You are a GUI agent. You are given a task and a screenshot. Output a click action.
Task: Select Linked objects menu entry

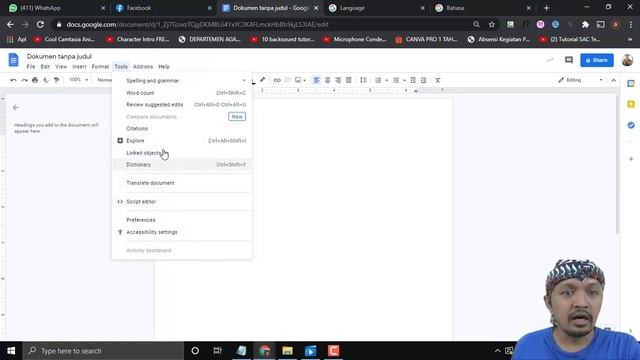point(182,153)
